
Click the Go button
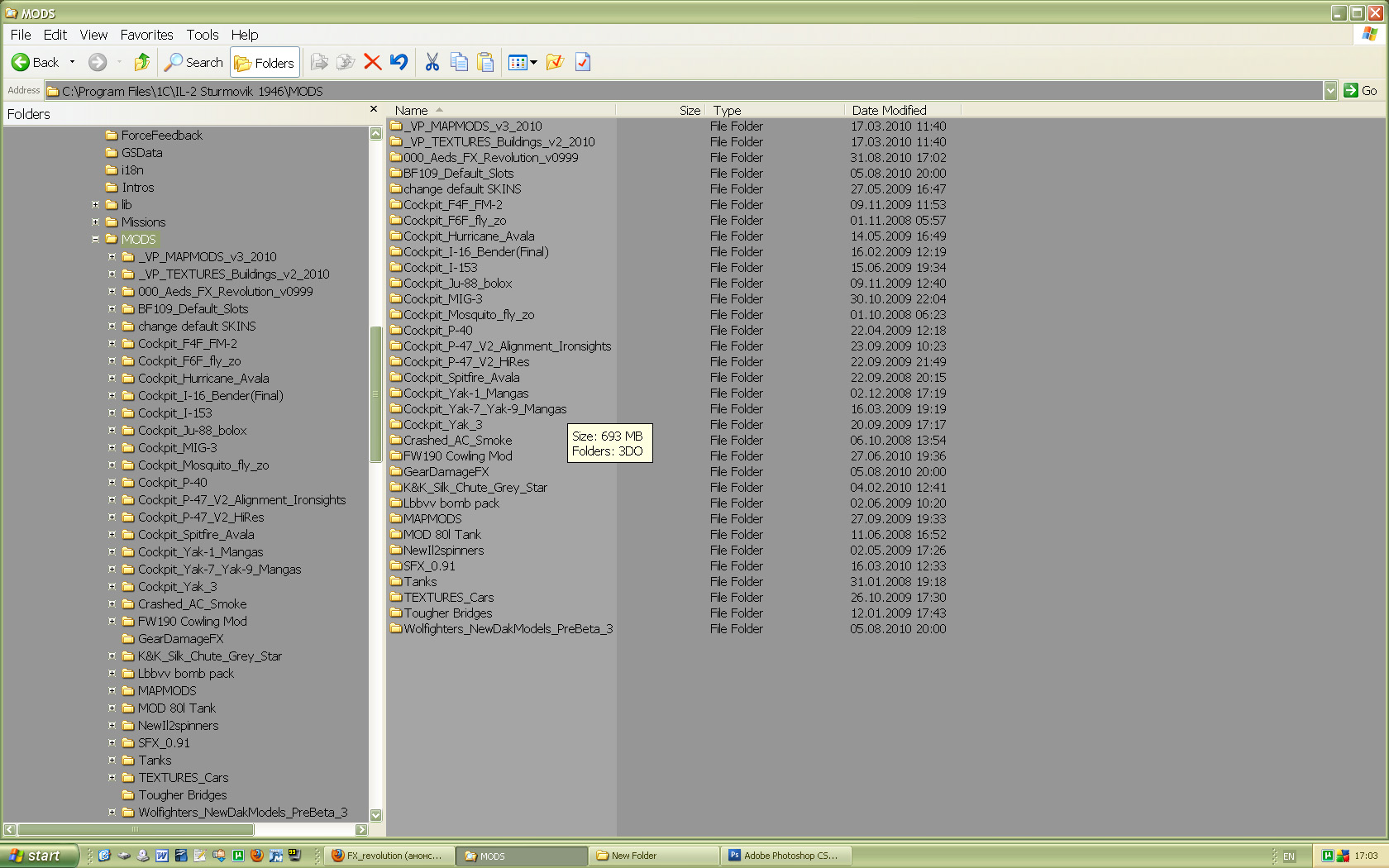[1361, 91]
